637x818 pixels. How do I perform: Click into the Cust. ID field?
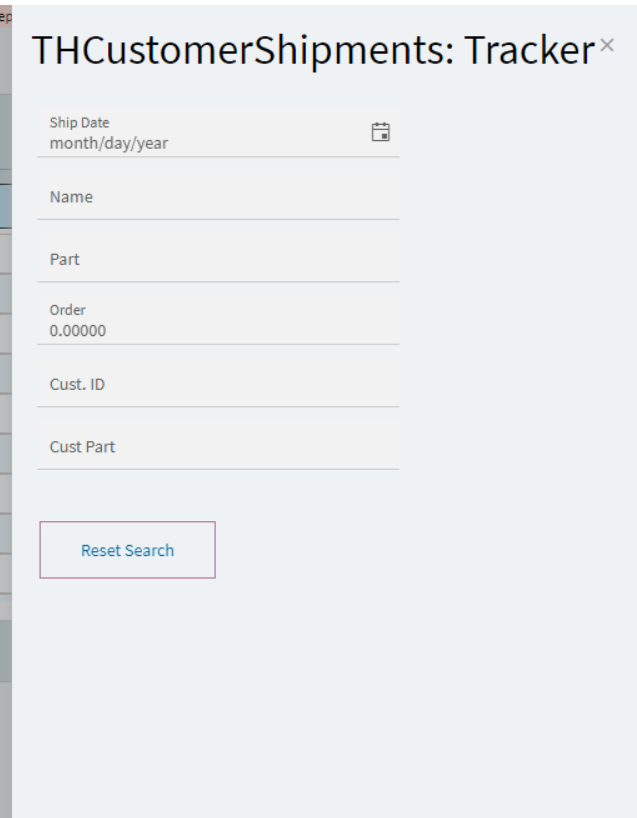(218, 382)
